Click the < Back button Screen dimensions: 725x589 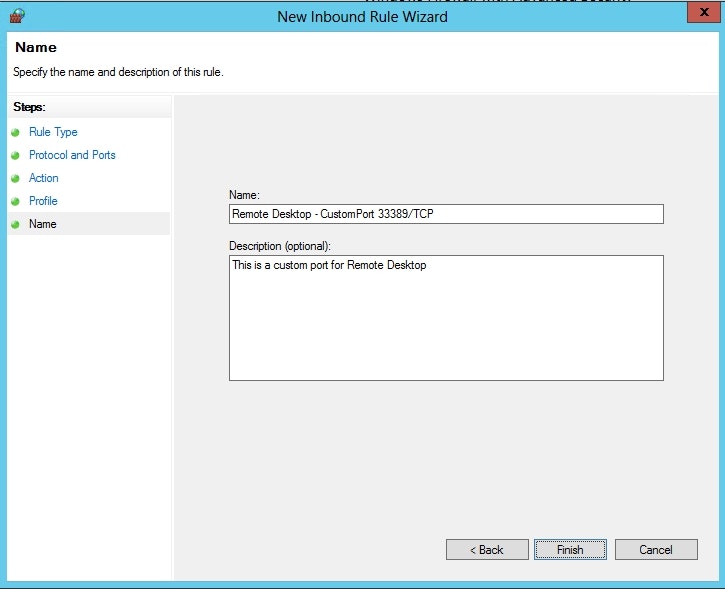coord(487,550)
